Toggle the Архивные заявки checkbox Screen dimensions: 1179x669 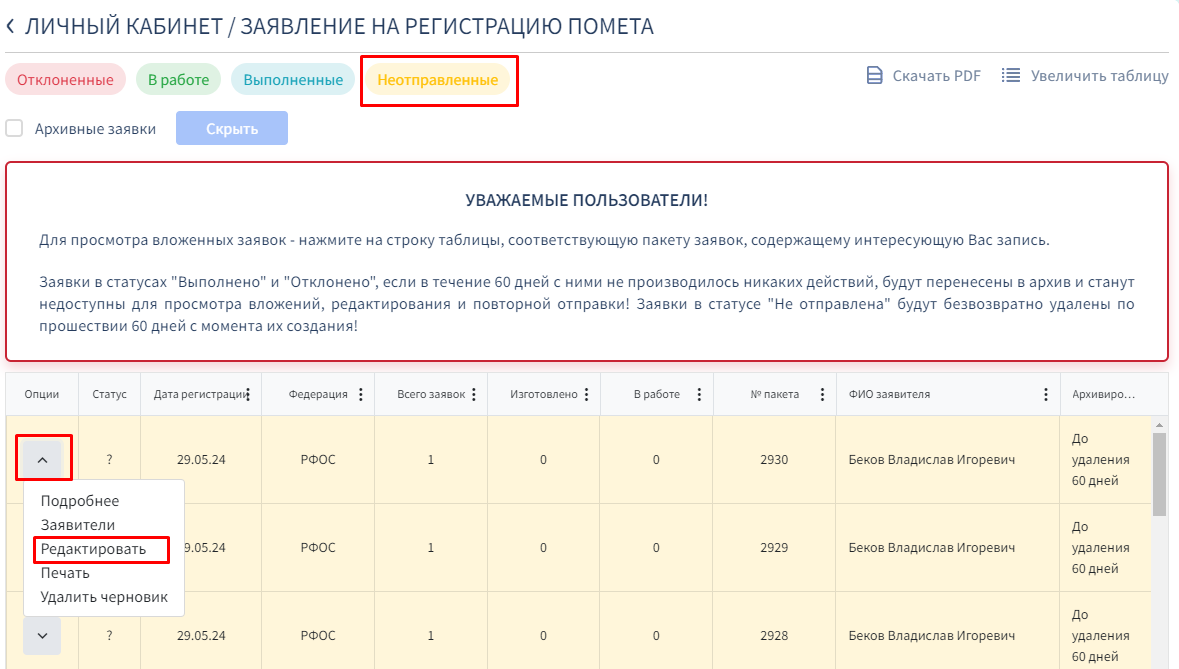coord(15,128)
